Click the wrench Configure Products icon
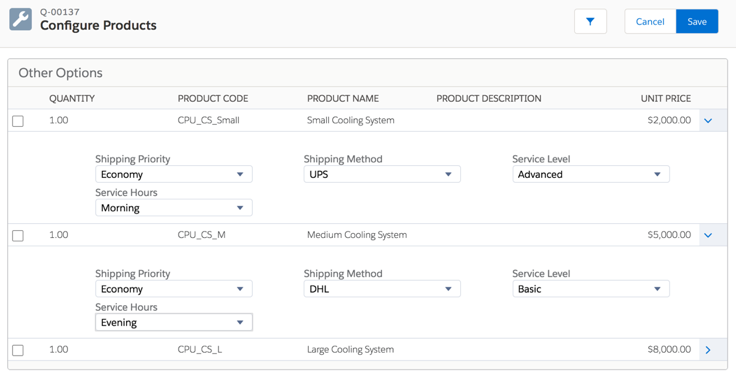736x378 pixels. click(x=21, y=19)
